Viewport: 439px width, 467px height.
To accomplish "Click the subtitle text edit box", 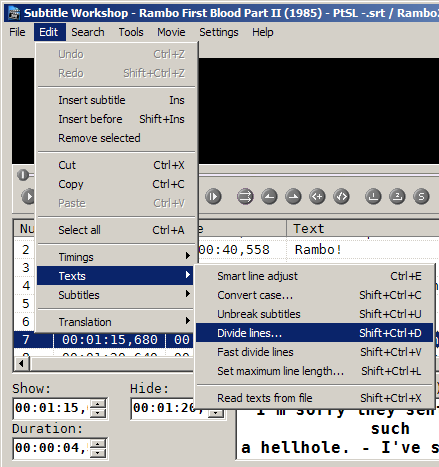I will click(338, 435).
